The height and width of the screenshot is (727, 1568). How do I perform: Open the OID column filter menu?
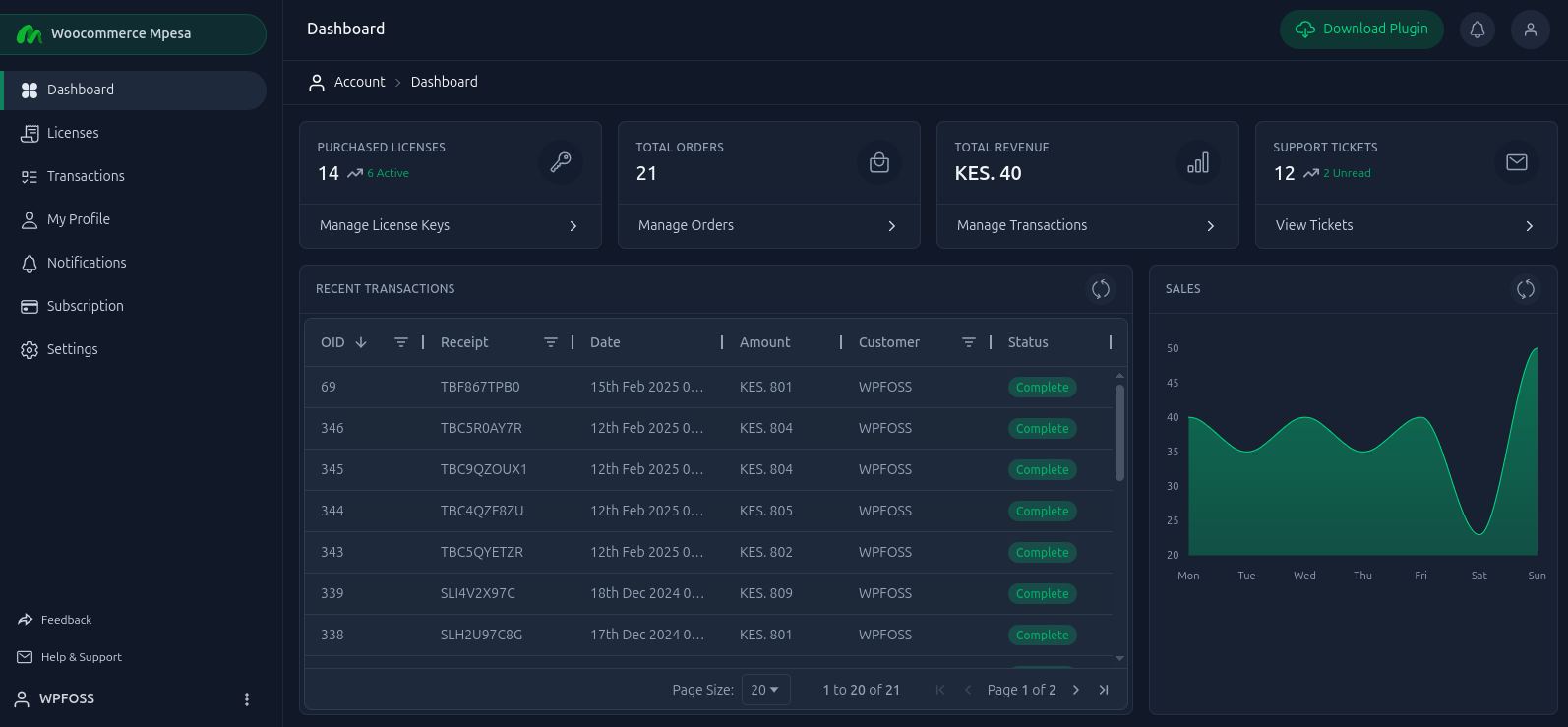(x=401, y=342)
